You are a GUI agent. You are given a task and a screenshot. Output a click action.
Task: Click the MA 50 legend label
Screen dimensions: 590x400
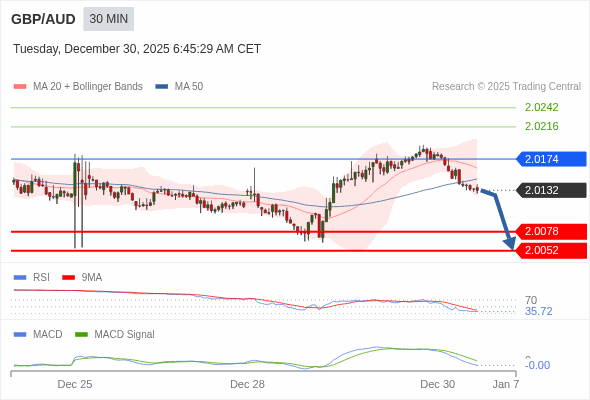coord(189,87)
